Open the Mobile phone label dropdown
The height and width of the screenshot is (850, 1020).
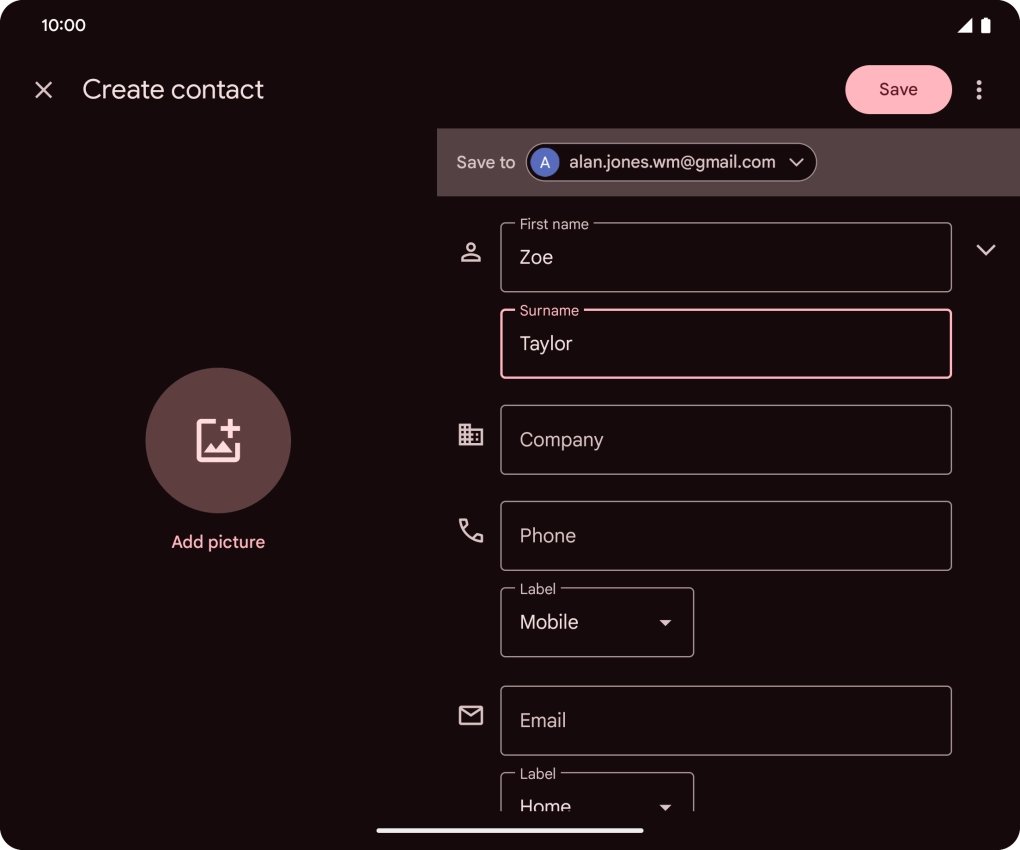597,622
